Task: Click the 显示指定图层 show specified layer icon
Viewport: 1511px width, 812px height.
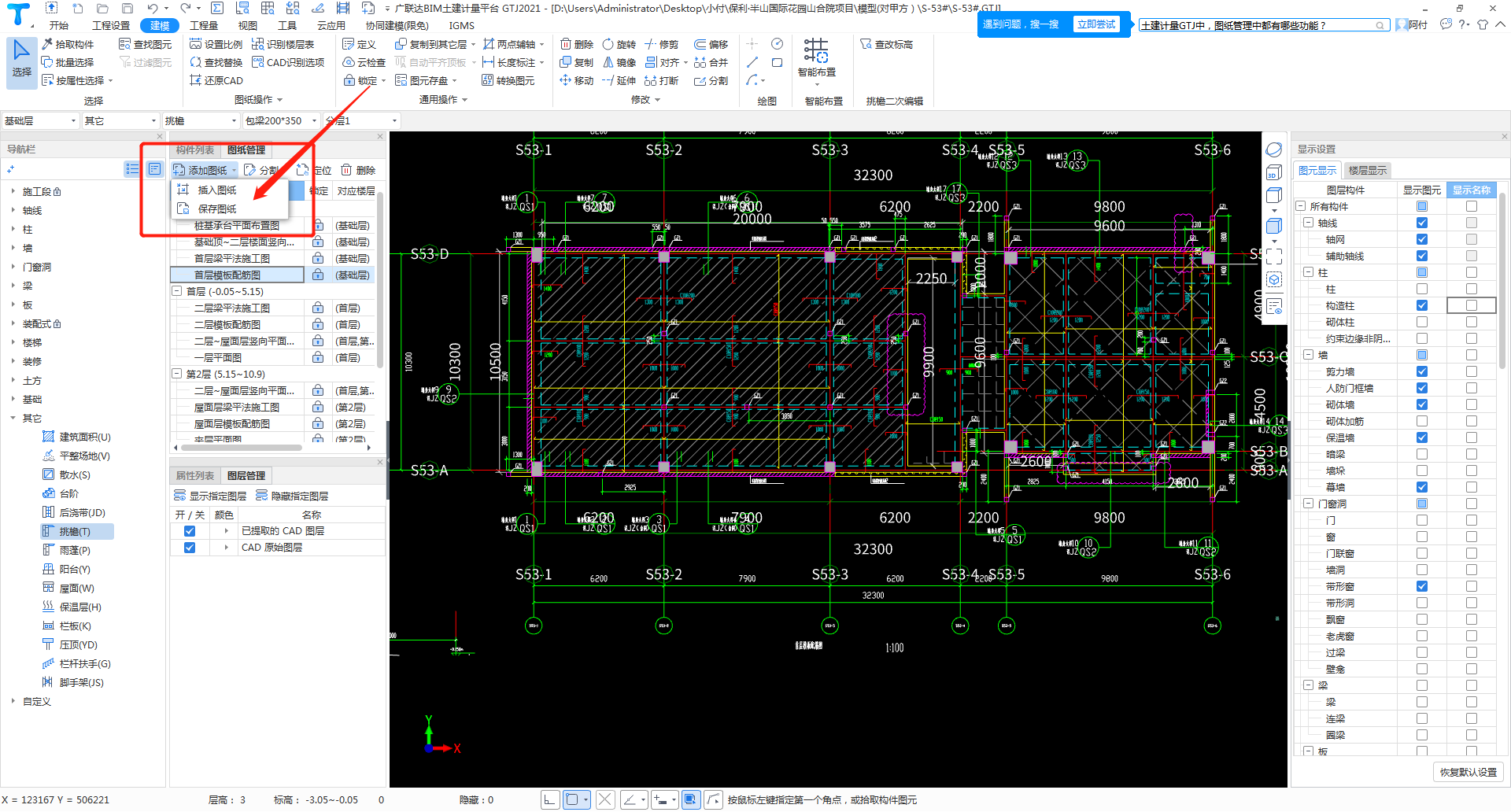Action: (x=180, y=496)
